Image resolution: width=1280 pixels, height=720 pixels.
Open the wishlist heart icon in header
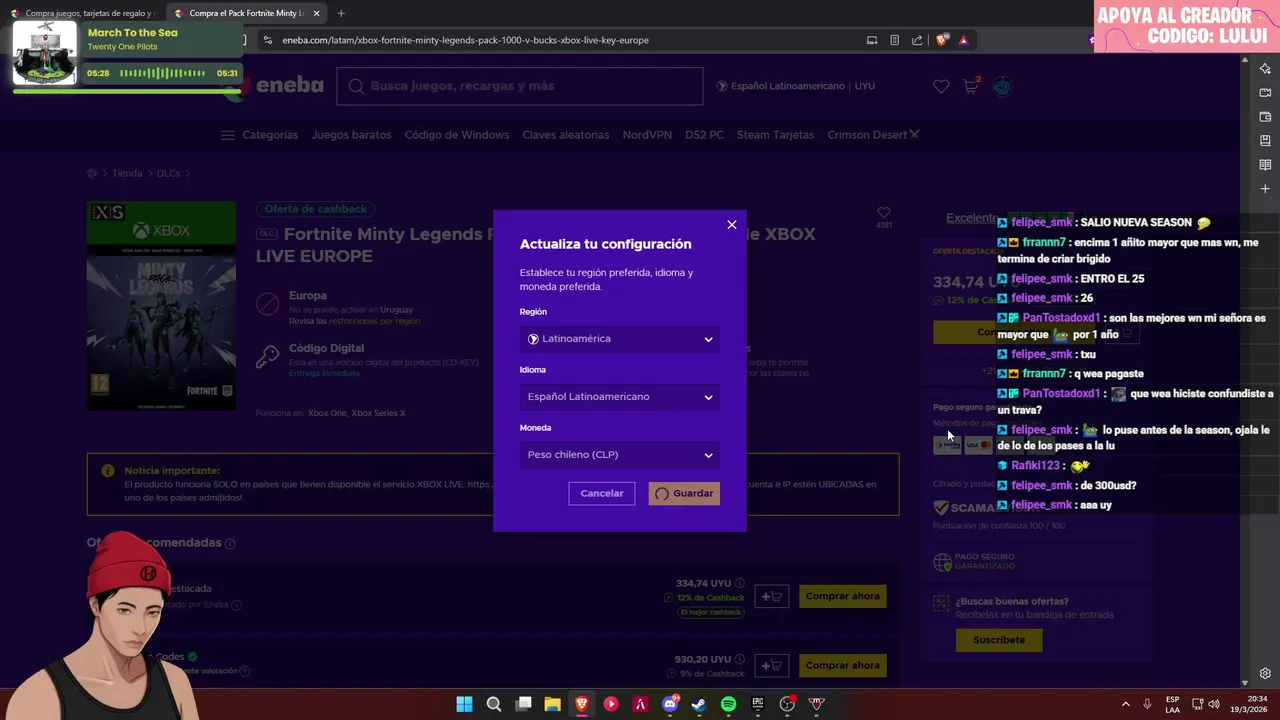pos(941,86)
